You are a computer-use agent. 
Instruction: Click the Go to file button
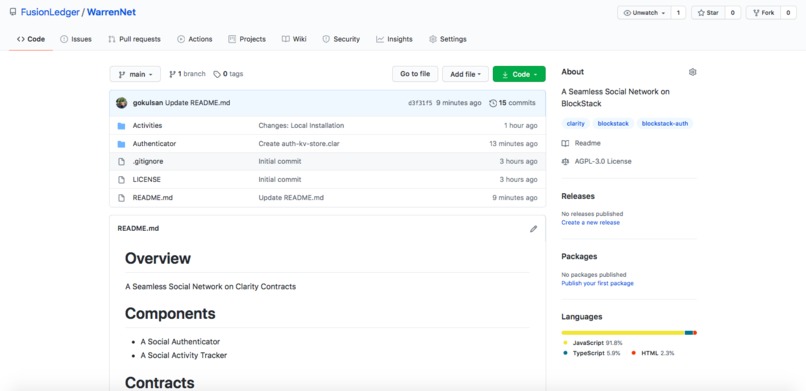(415, 74)
